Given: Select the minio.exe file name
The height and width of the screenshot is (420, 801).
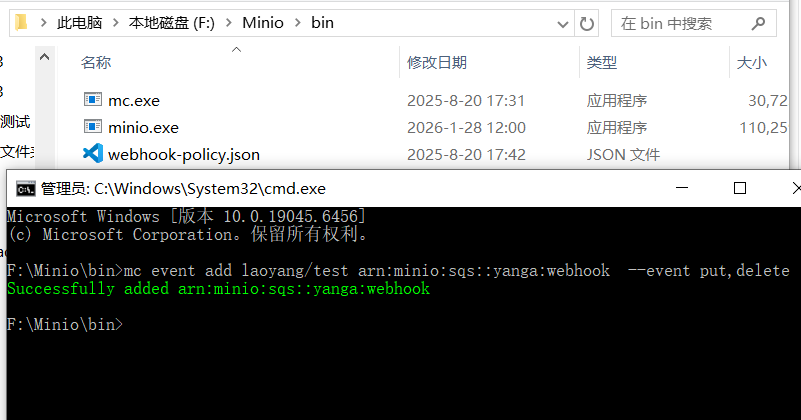Looking at the screenshot, I should pos(144,127).
